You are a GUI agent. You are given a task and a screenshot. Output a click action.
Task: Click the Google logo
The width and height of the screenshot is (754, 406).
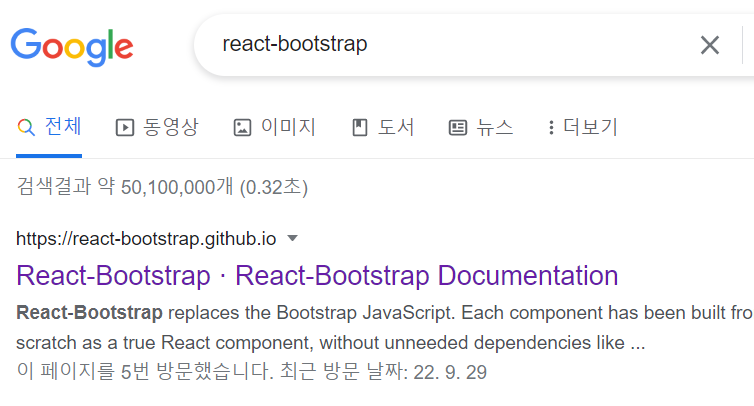pos(72,47)
